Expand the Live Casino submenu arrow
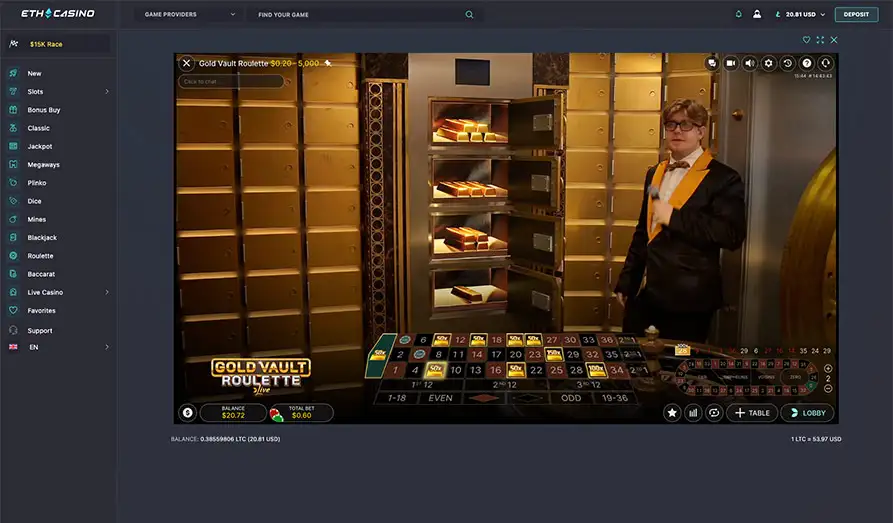The width and height of the screenshot is (893, 523). pos(106,292)
